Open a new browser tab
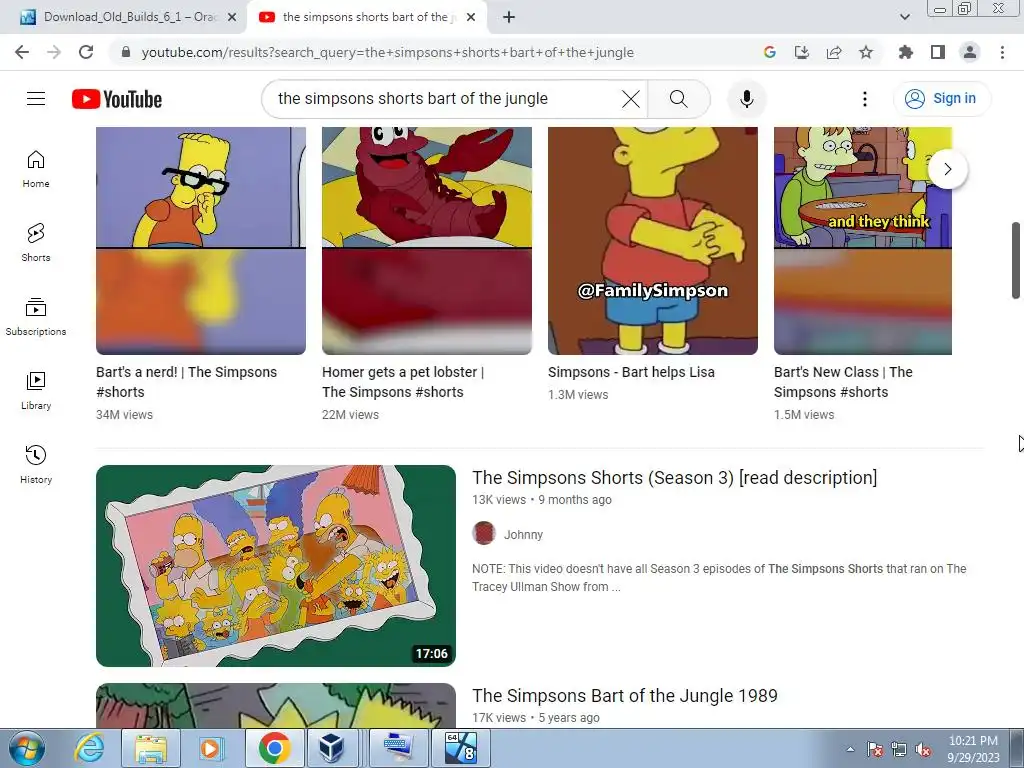This screenshot has height=768, width=1024. (509, 18)
